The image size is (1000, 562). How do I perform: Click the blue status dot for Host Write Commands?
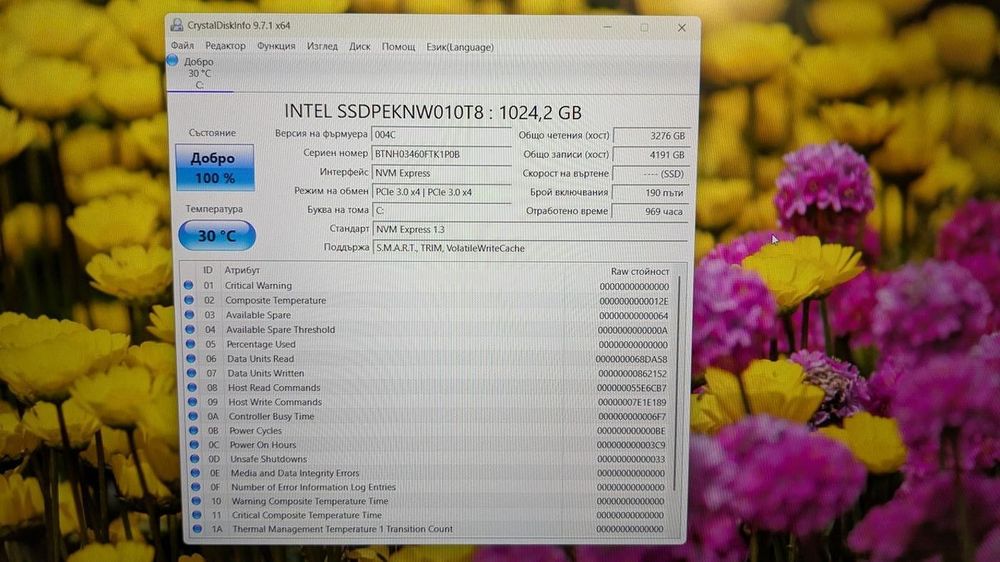(x=193, y=402)
